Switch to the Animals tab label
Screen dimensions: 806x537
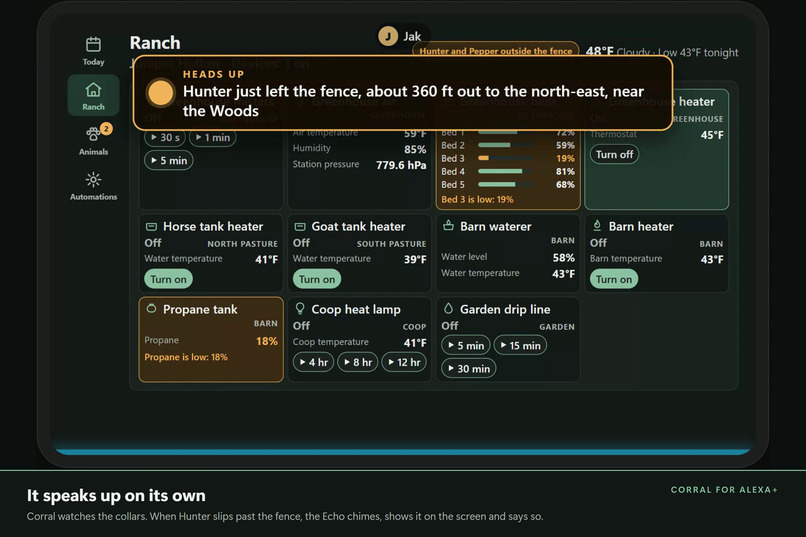point(93,152)
